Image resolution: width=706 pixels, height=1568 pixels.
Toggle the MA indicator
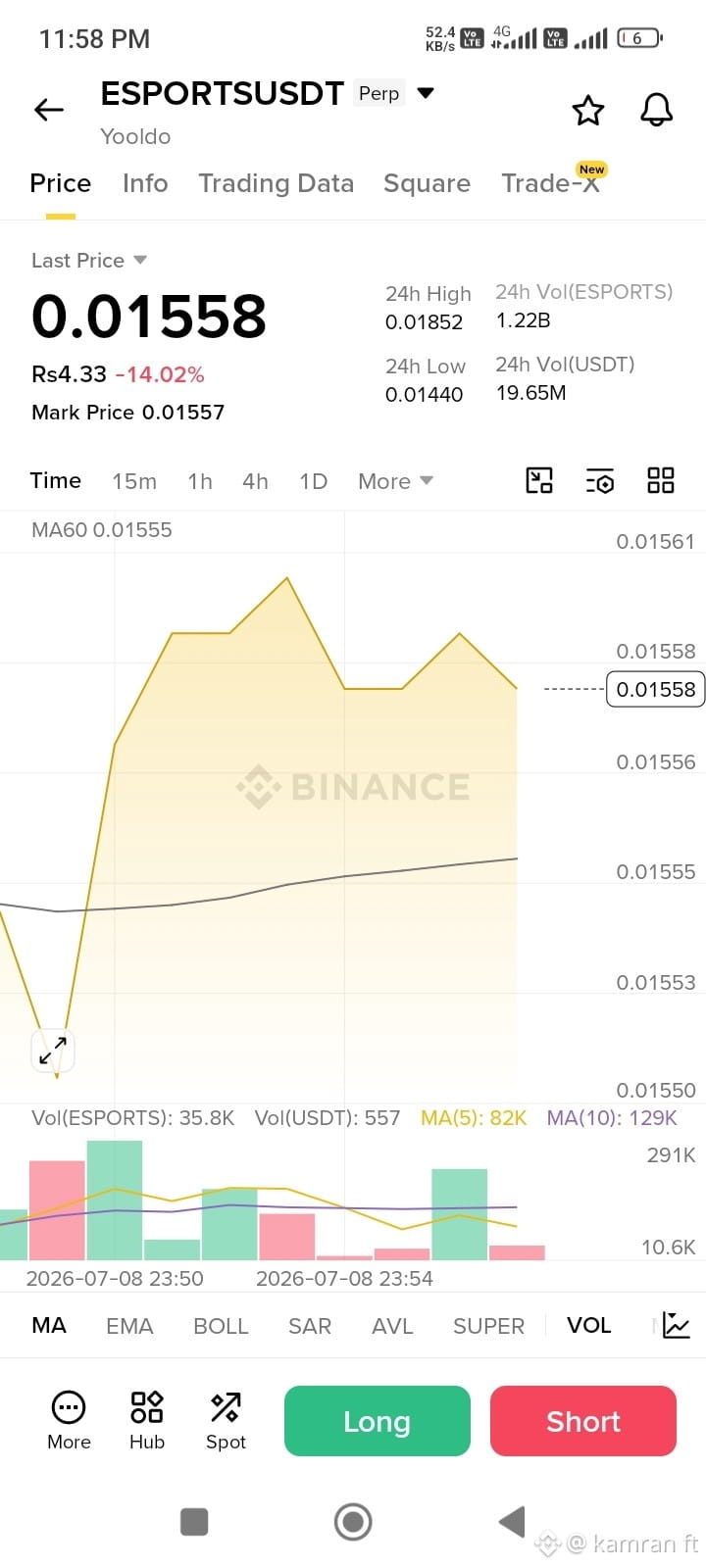point(49,1325)
